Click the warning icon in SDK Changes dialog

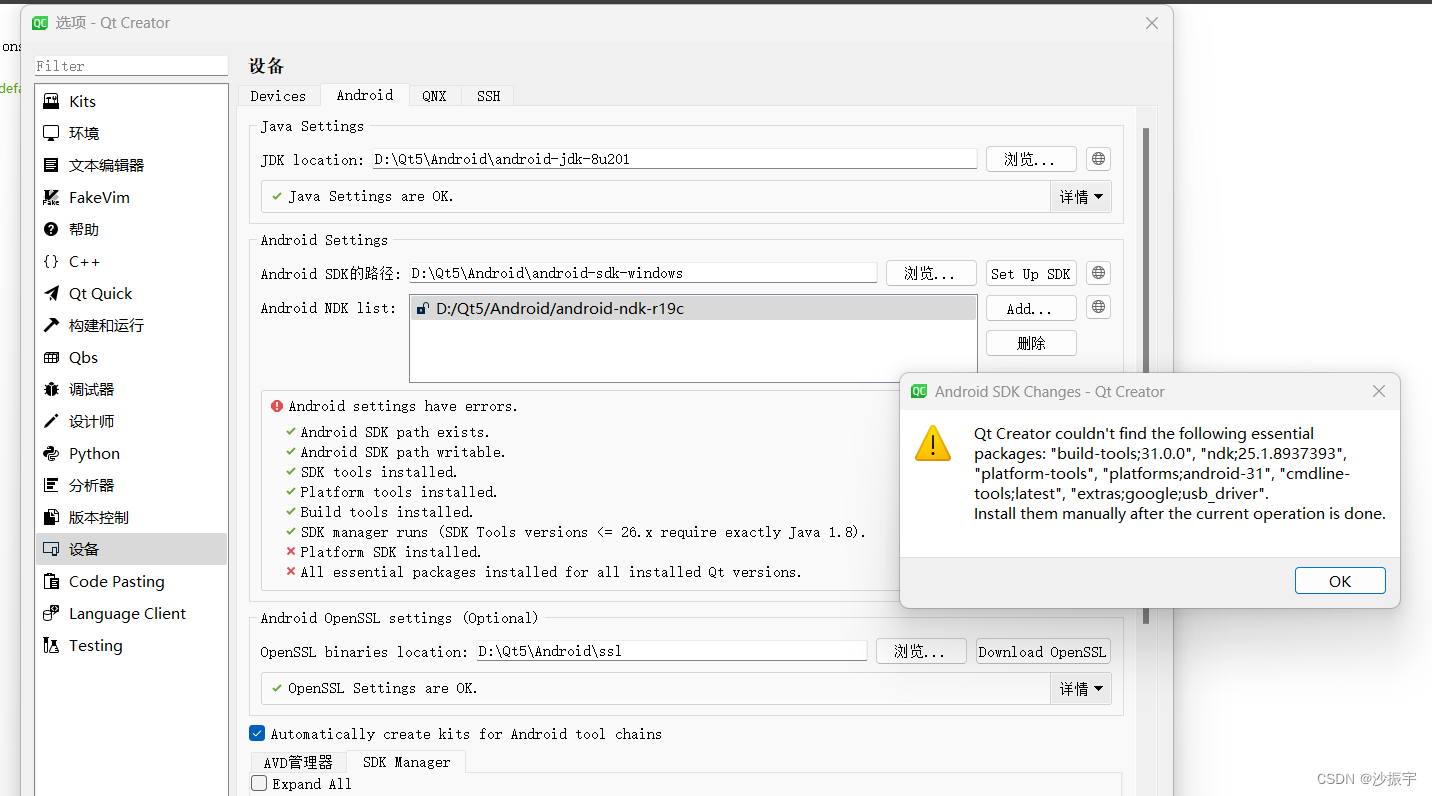pyautogui.click(x=933, y=443)
